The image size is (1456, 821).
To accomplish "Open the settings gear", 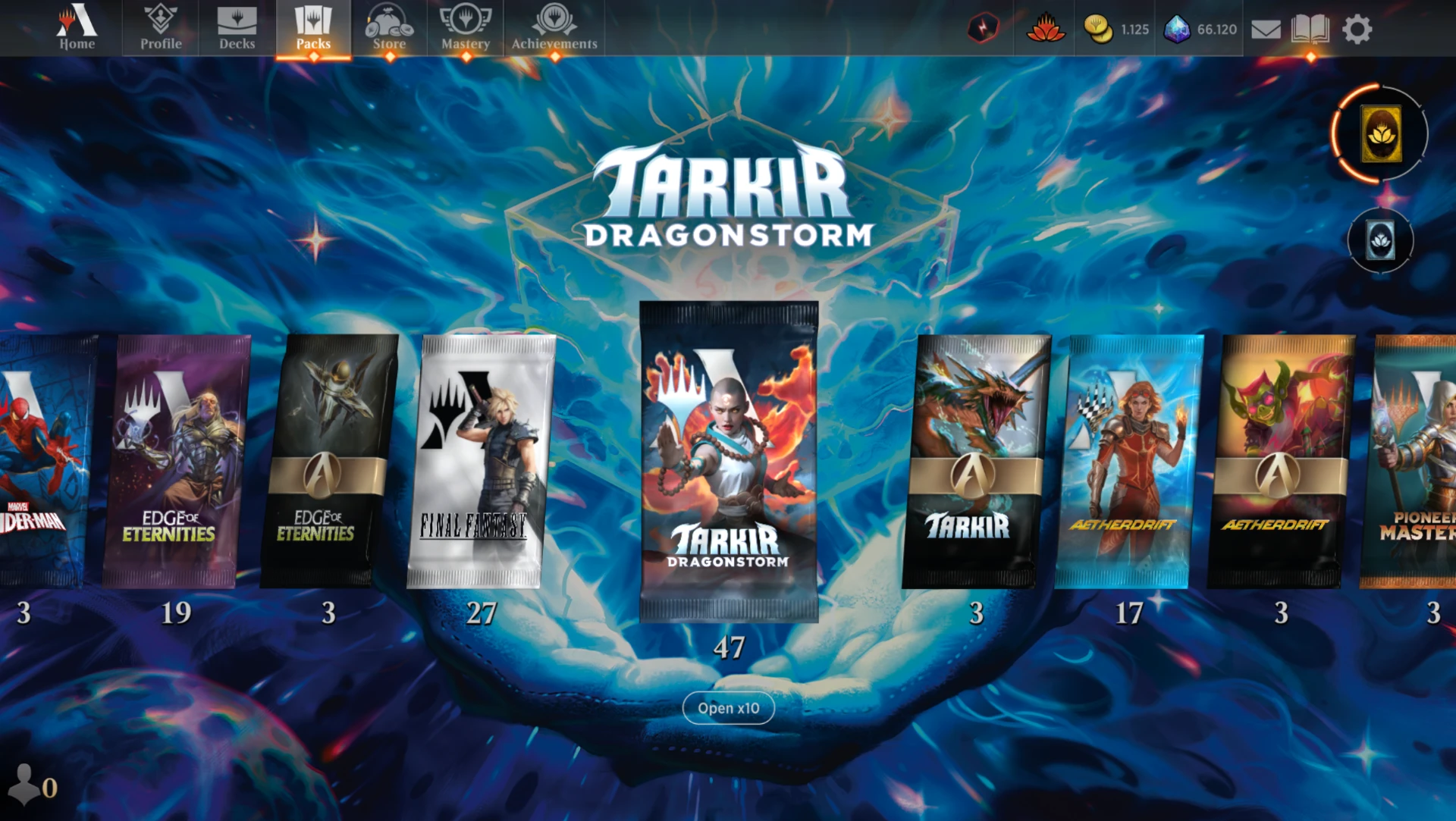I will 1357,30.
